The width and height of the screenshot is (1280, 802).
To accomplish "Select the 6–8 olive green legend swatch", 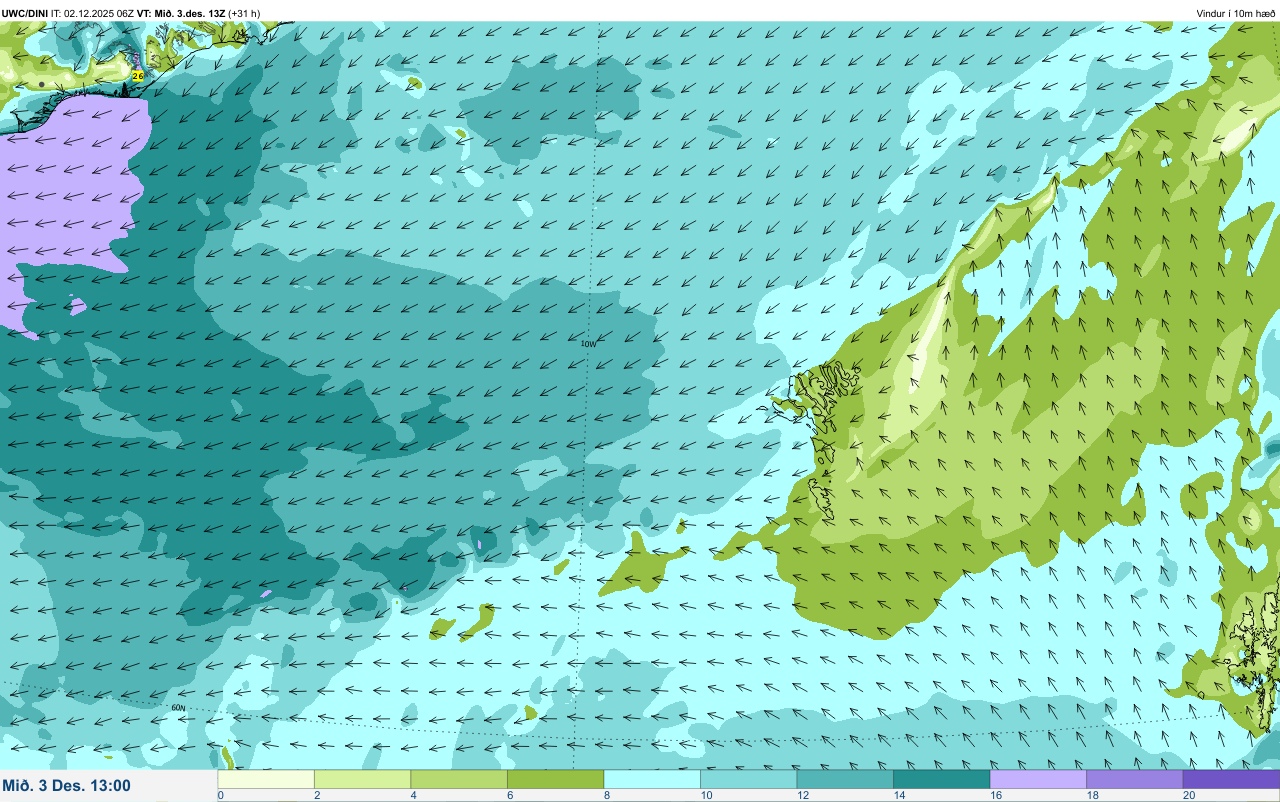I will coord(555,779).
